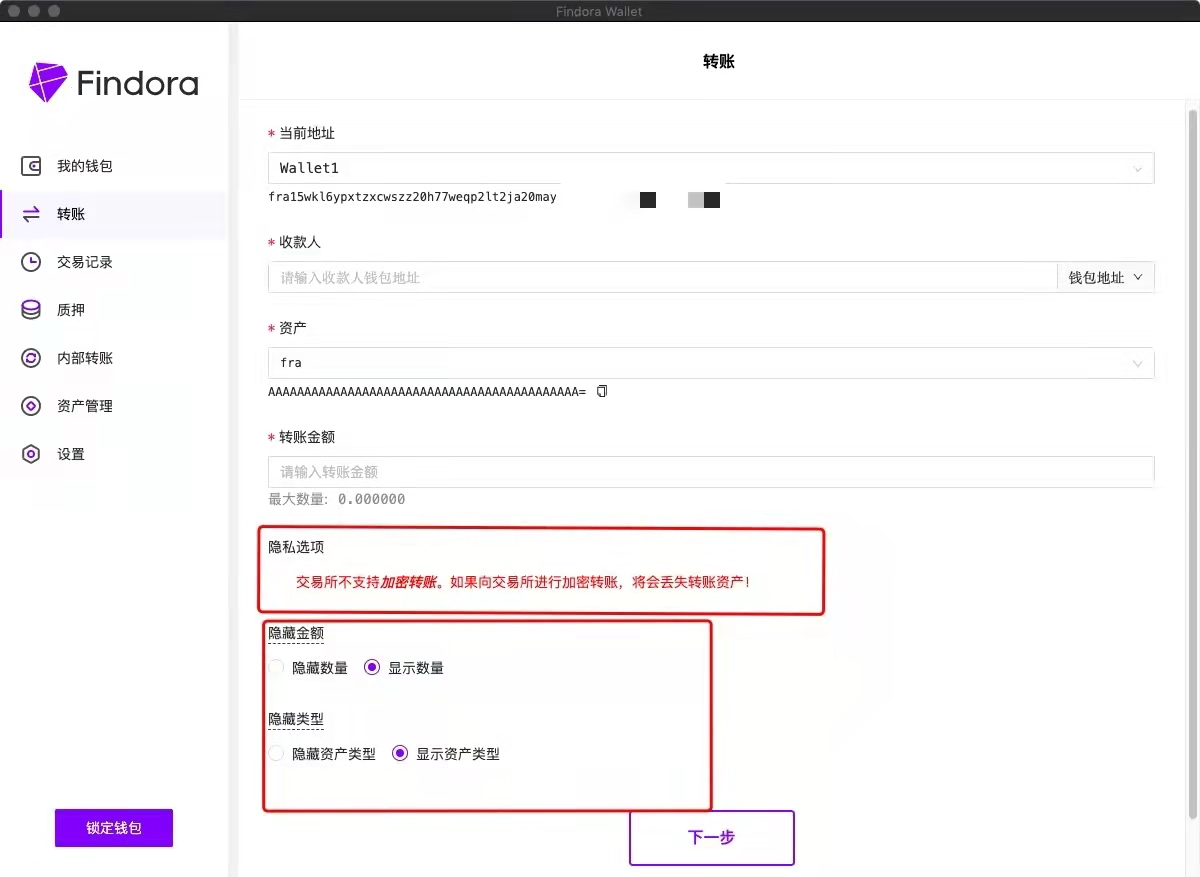Click the 隐藏金额 dotted label
The image size is (1200, 877).
click(296, 633)
